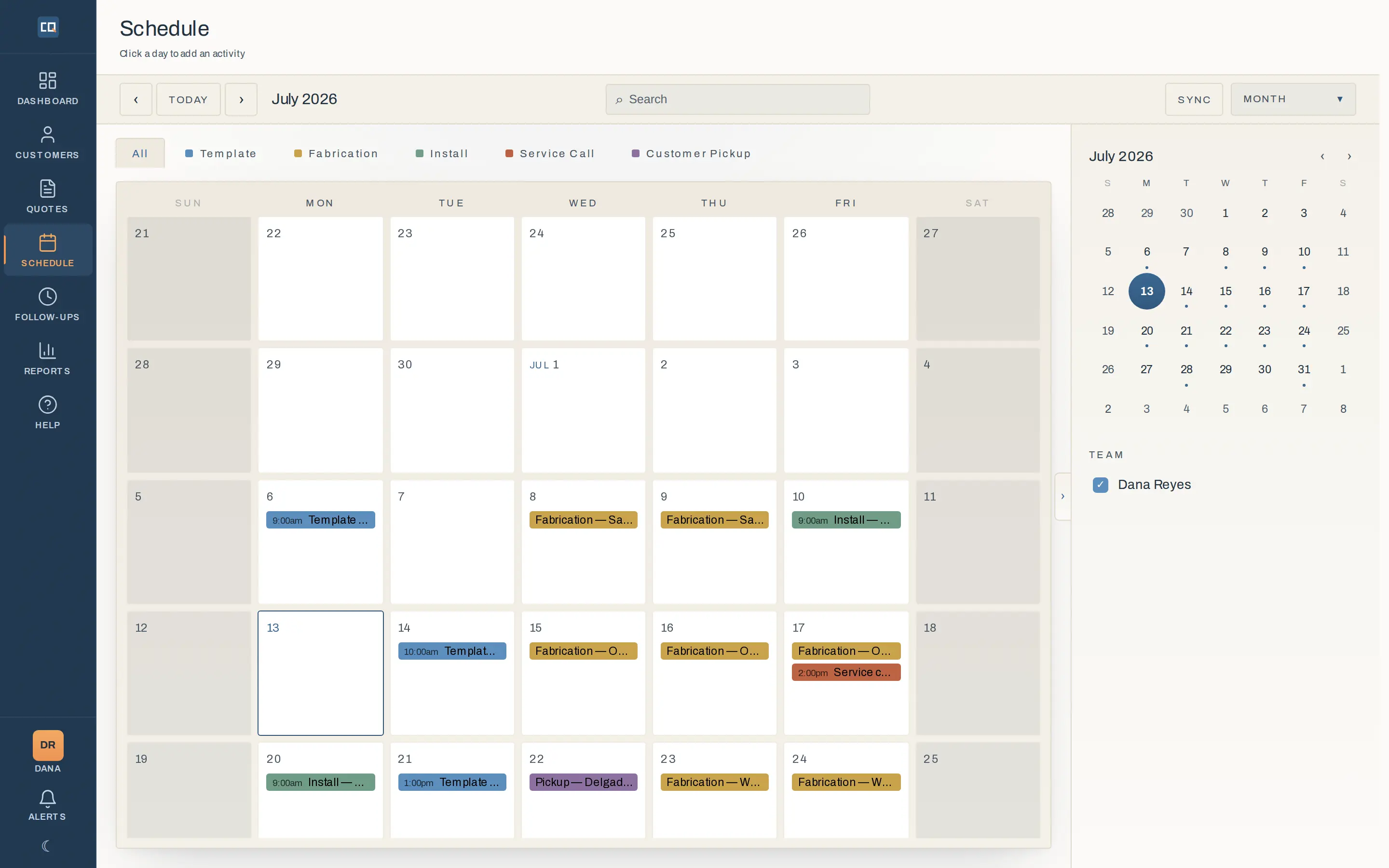
Task: Filter by Install activities
Action: (x=442, y=153)
